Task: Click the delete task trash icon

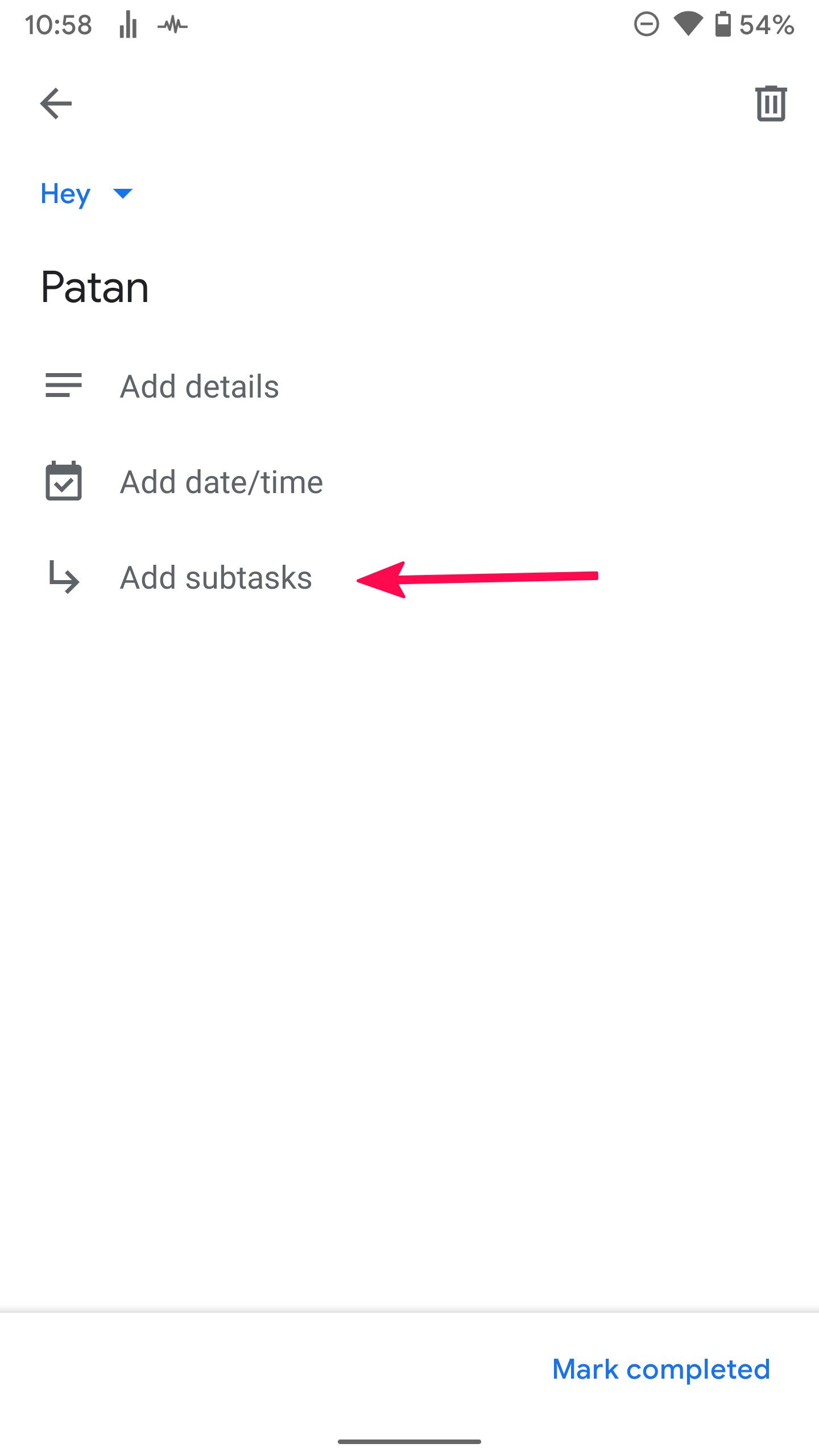Action: tap(772, 104)
